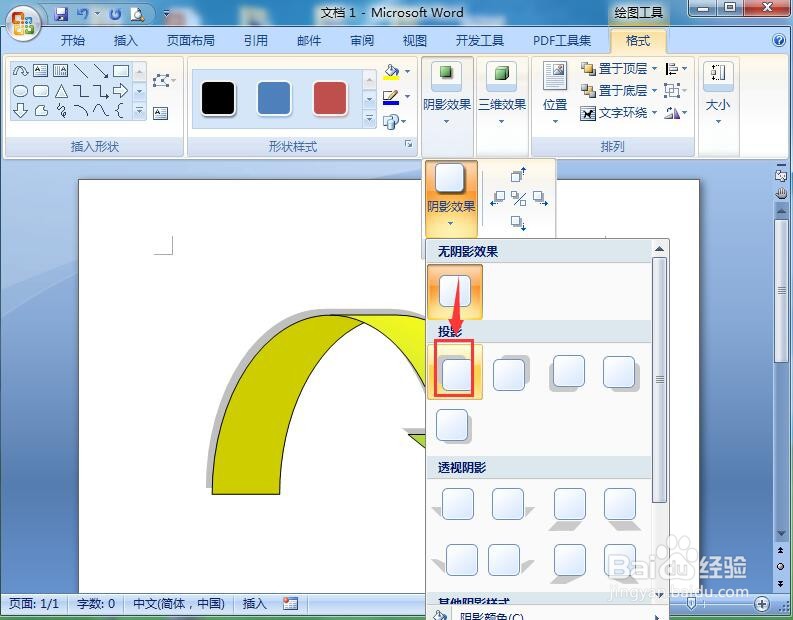Nudge shadow right
The width and height of the screenshot is (793, 620).
tap(540, 198)
